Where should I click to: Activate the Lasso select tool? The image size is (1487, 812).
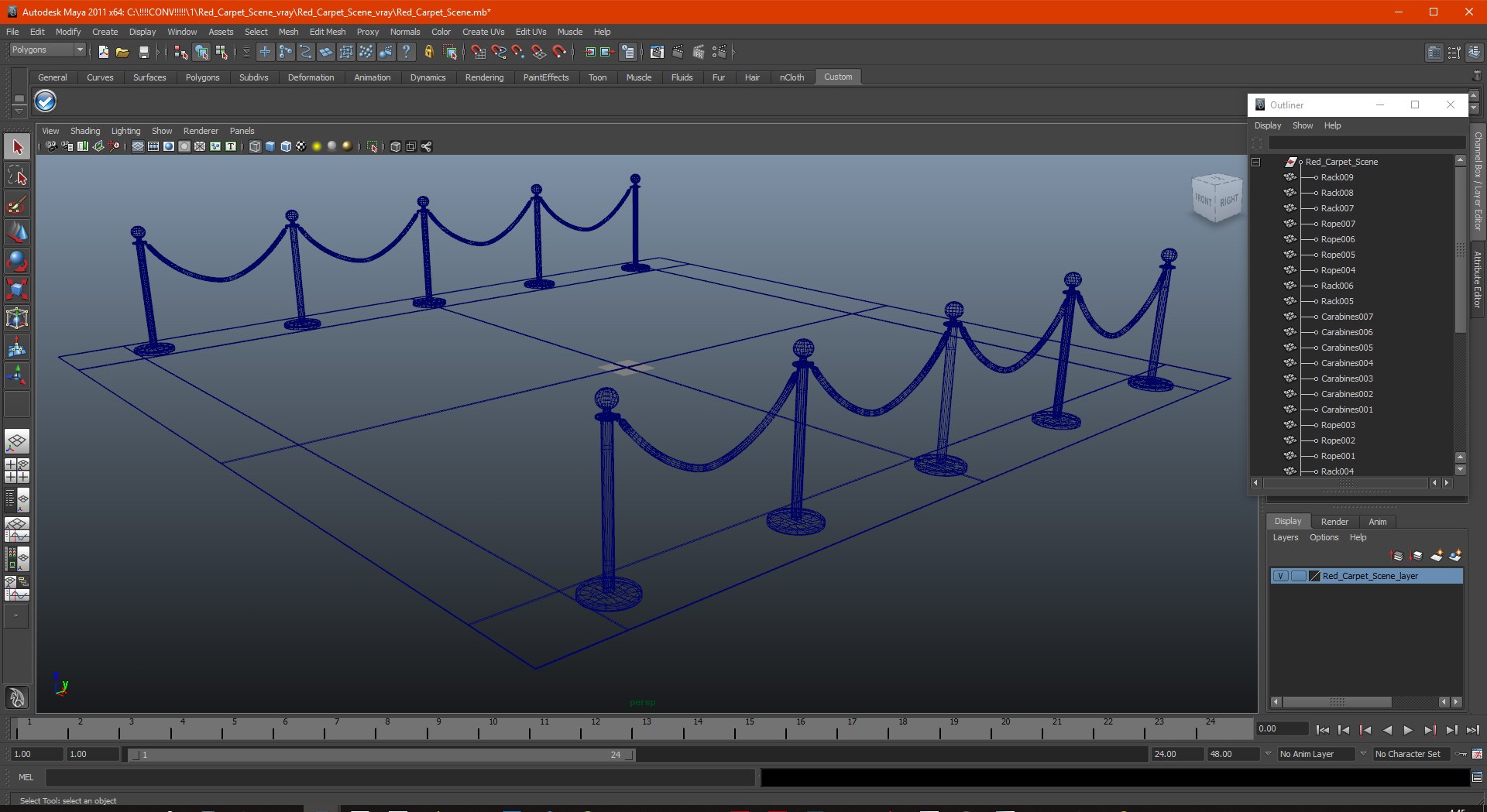pyautogui.click(x=17, y=176)
